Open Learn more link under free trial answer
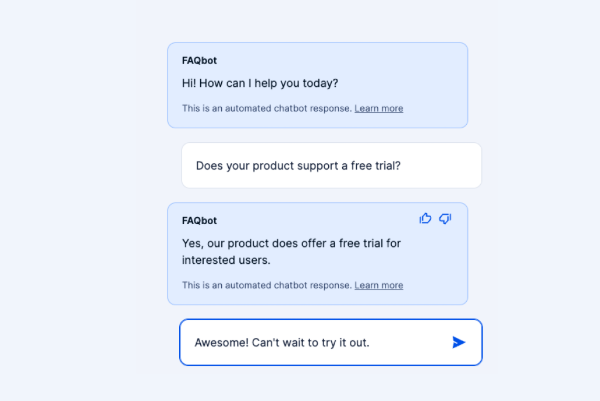 (378, 285)
